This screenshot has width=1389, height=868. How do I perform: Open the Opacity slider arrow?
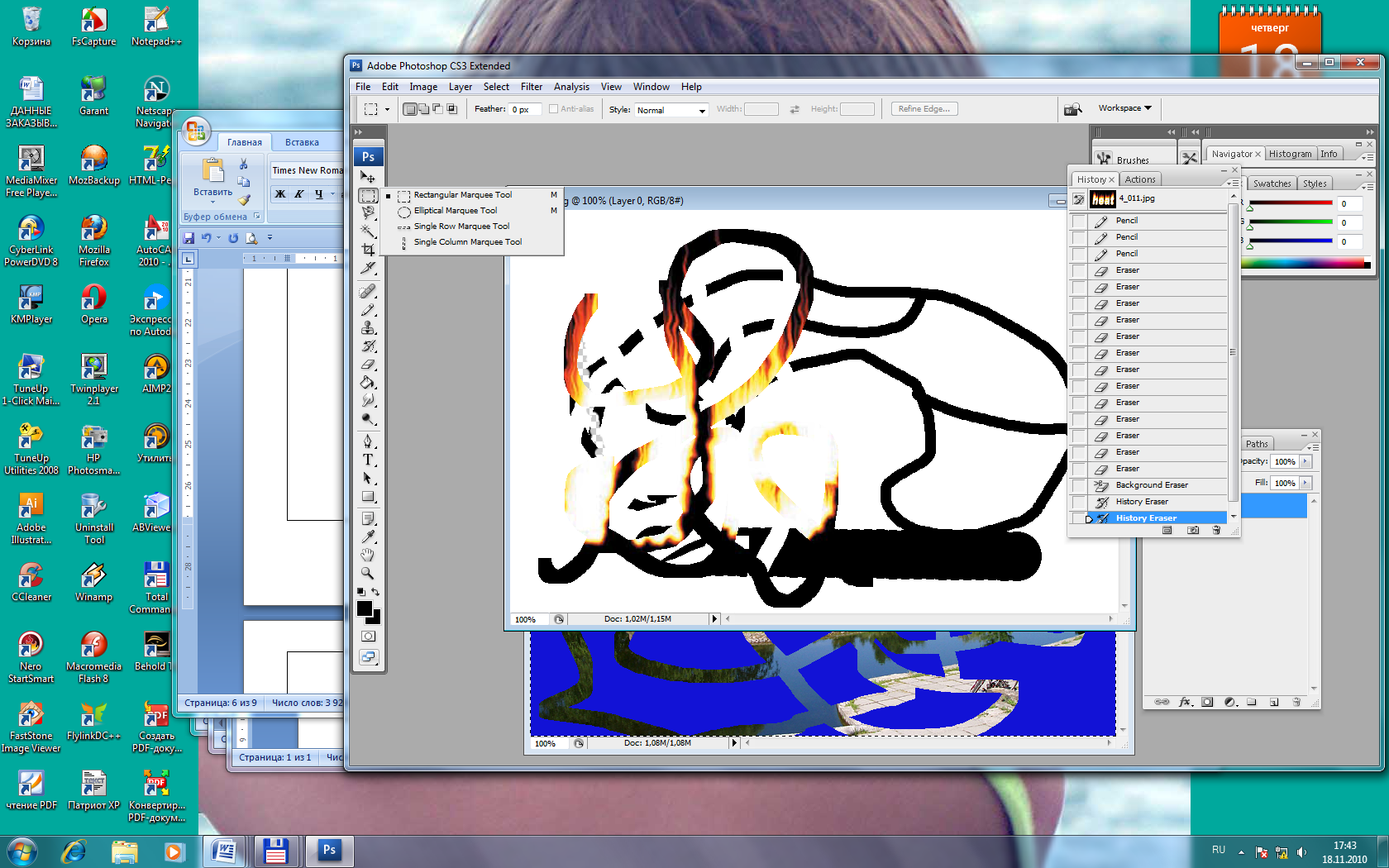[x=1305, y=461]
